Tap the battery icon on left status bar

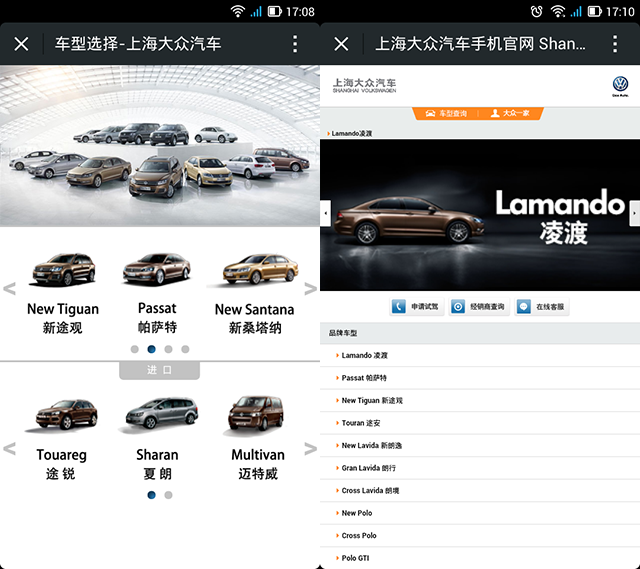275,11
